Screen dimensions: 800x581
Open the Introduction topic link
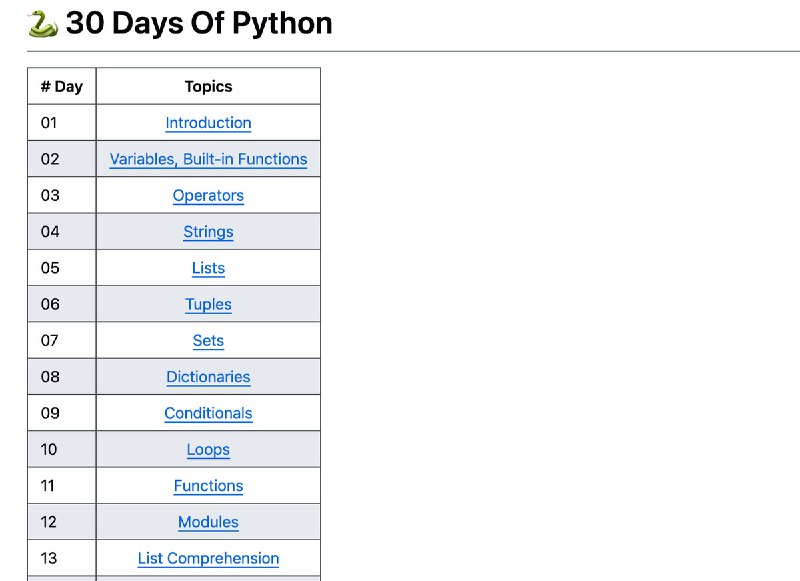[x=208, y=123]
